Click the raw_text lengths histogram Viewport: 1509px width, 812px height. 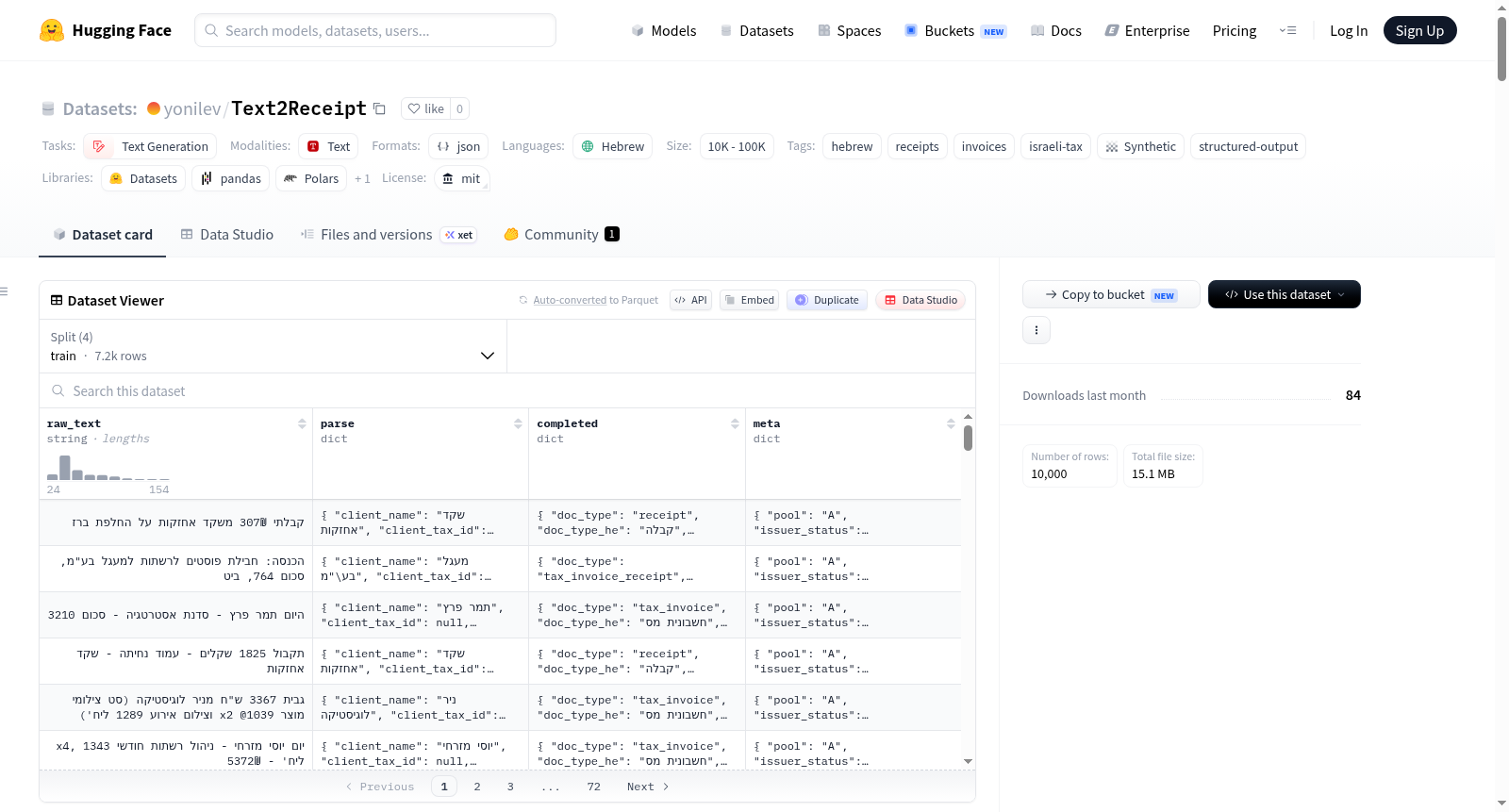click(108, 468)
